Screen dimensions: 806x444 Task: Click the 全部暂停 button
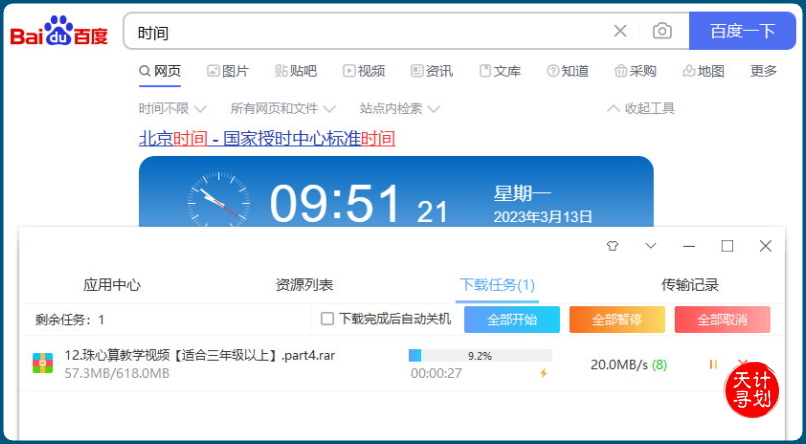617,320
